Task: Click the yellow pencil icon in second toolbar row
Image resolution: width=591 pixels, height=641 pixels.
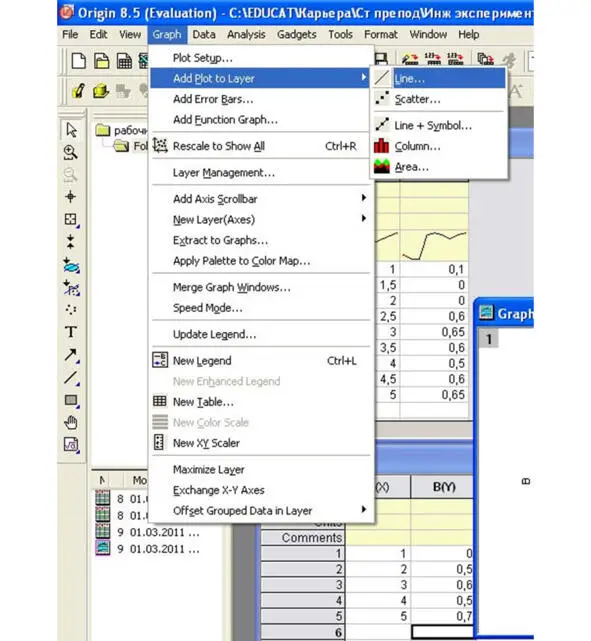Action: (78, 91)
